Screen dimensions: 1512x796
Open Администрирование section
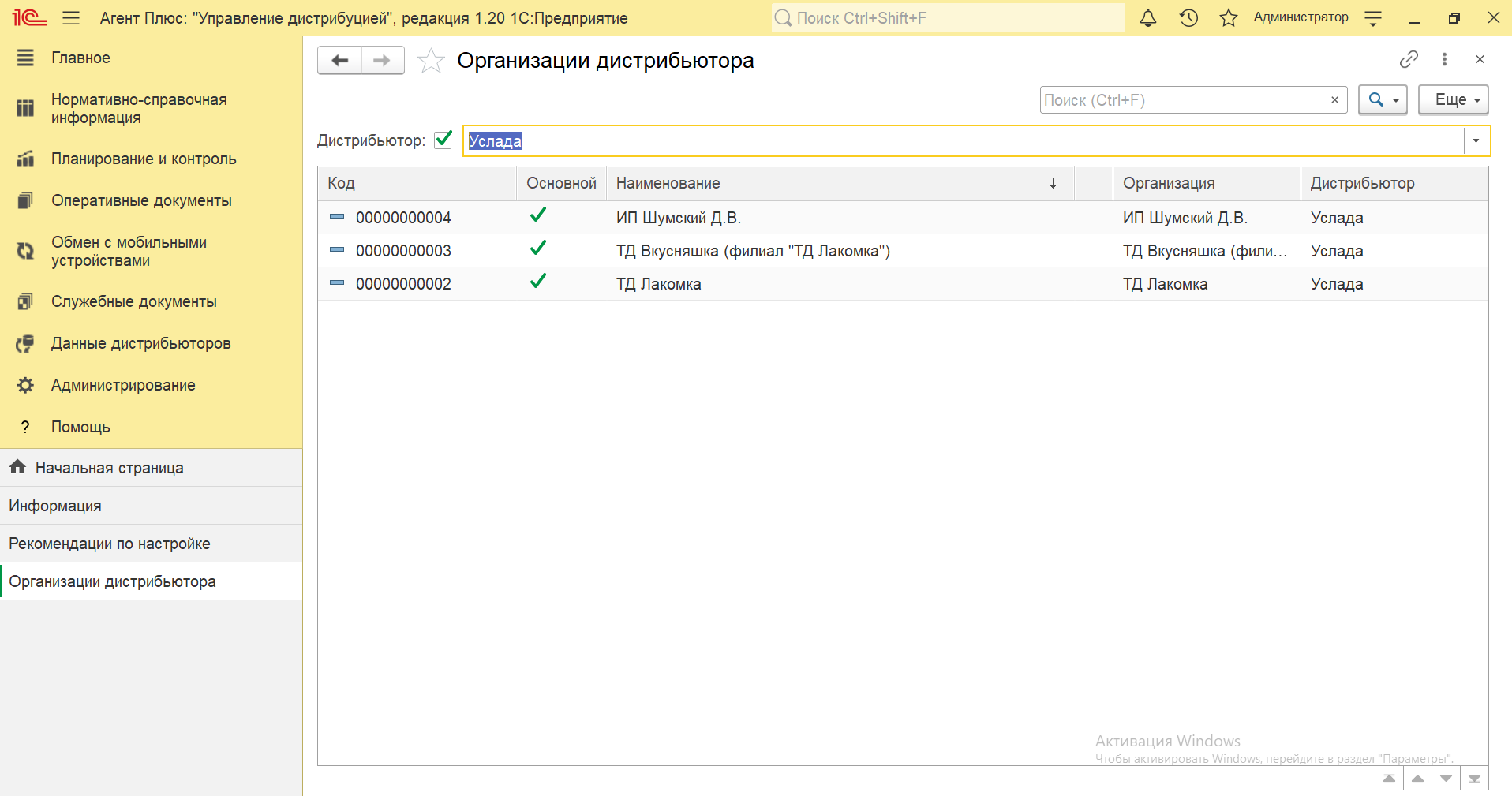pyautogui.click(x=151, y=385)
